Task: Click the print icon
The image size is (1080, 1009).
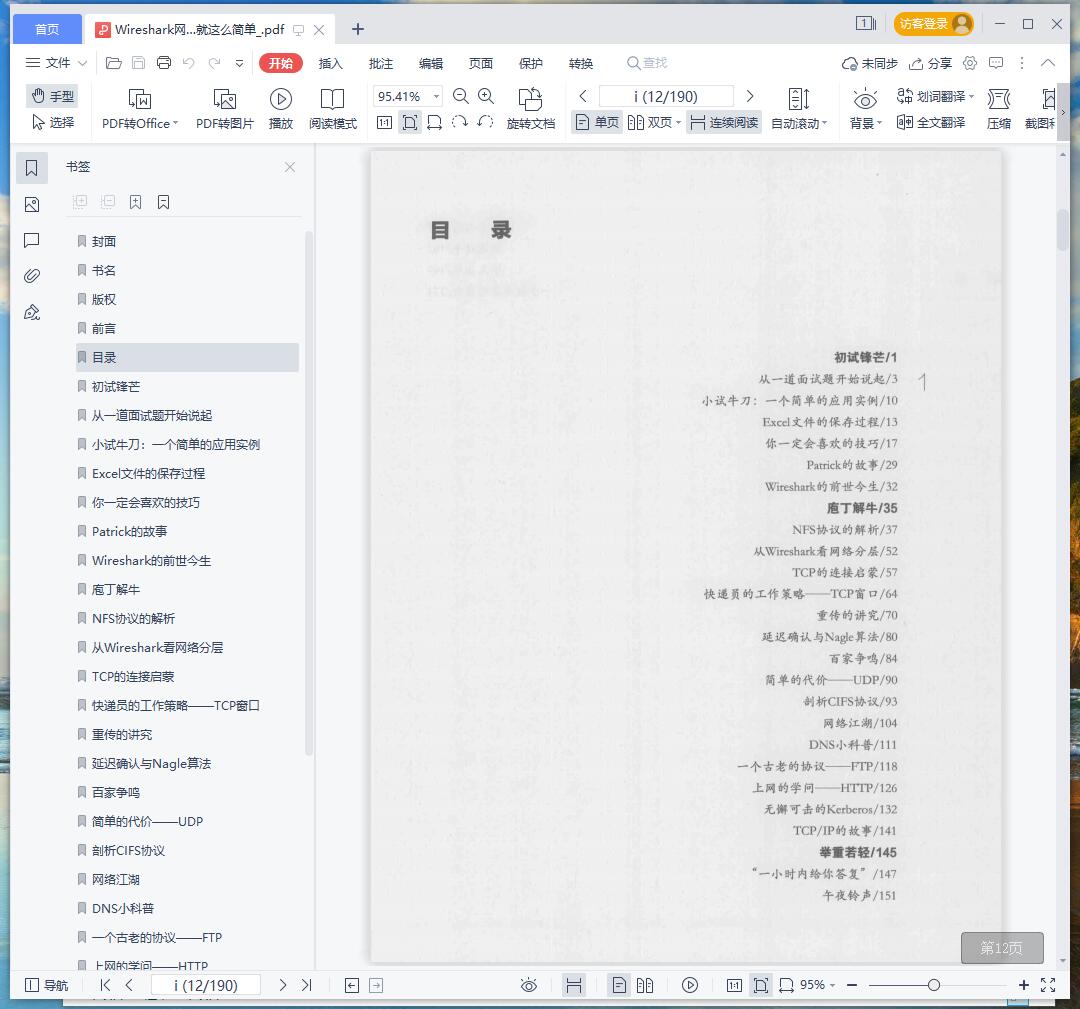Action: coord(164,63)
